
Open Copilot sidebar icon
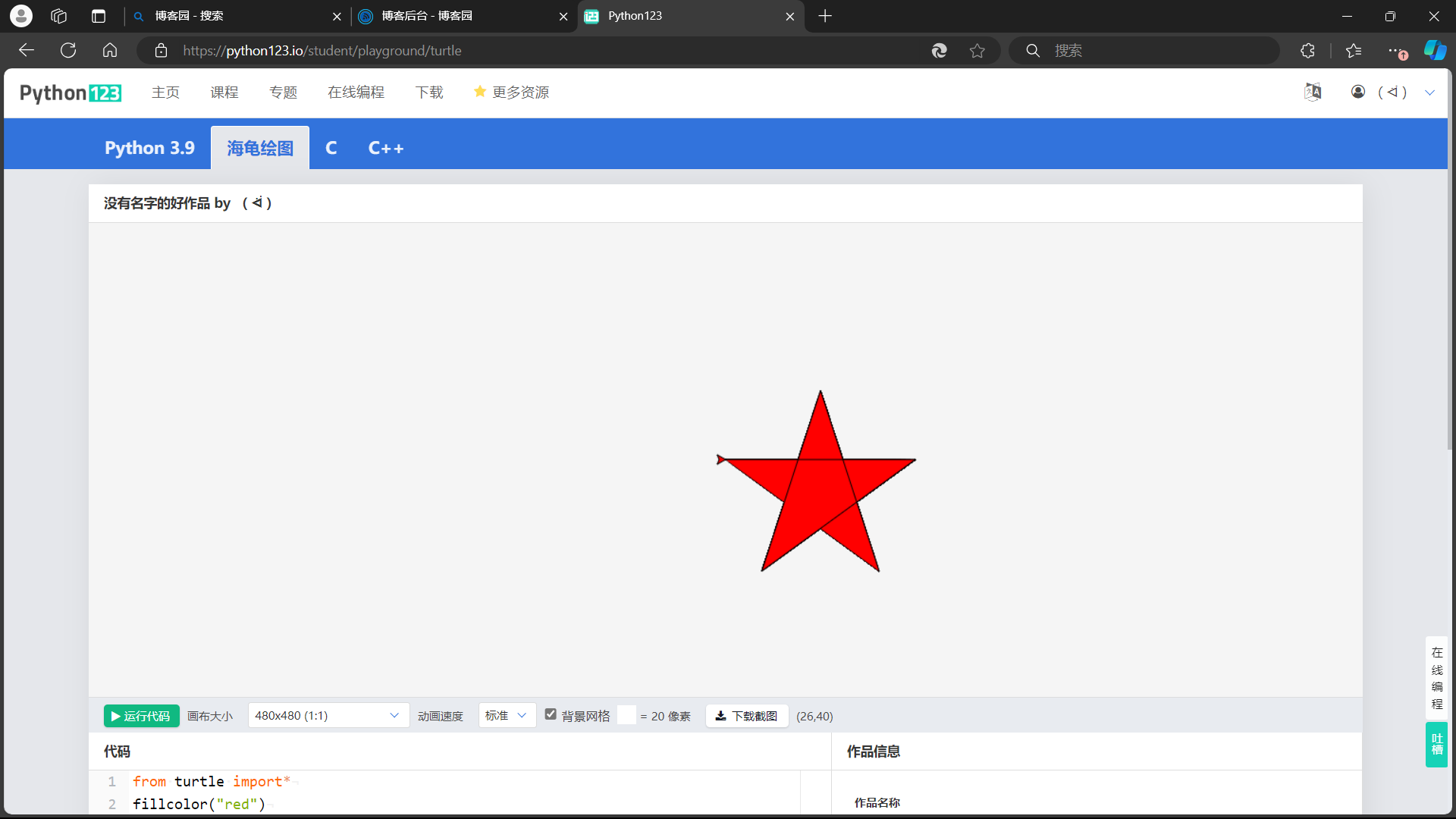tap(1434, 51)
